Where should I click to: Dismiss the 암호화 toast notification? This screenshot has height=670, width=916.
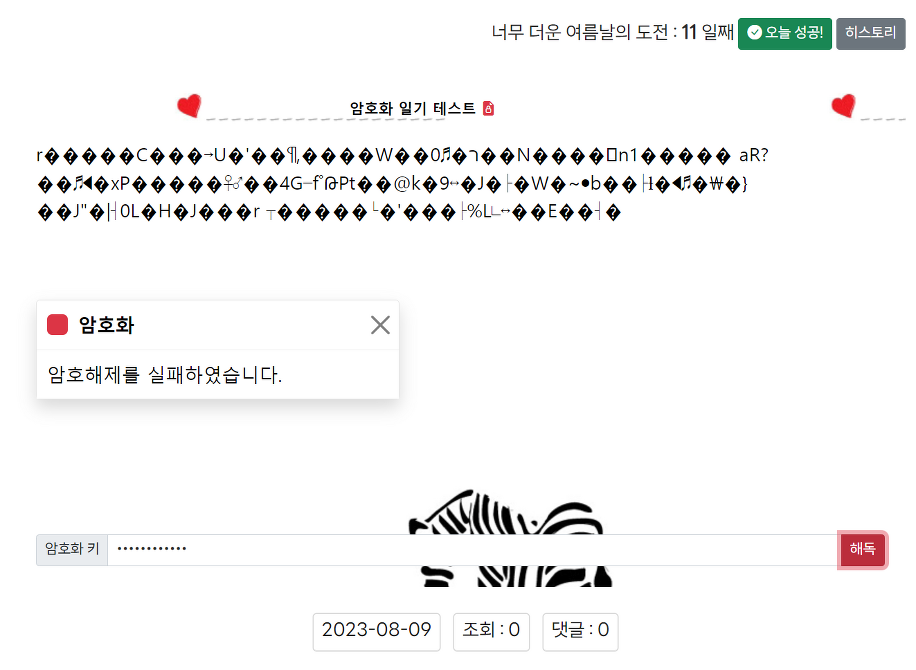click(x=380, y=325)
